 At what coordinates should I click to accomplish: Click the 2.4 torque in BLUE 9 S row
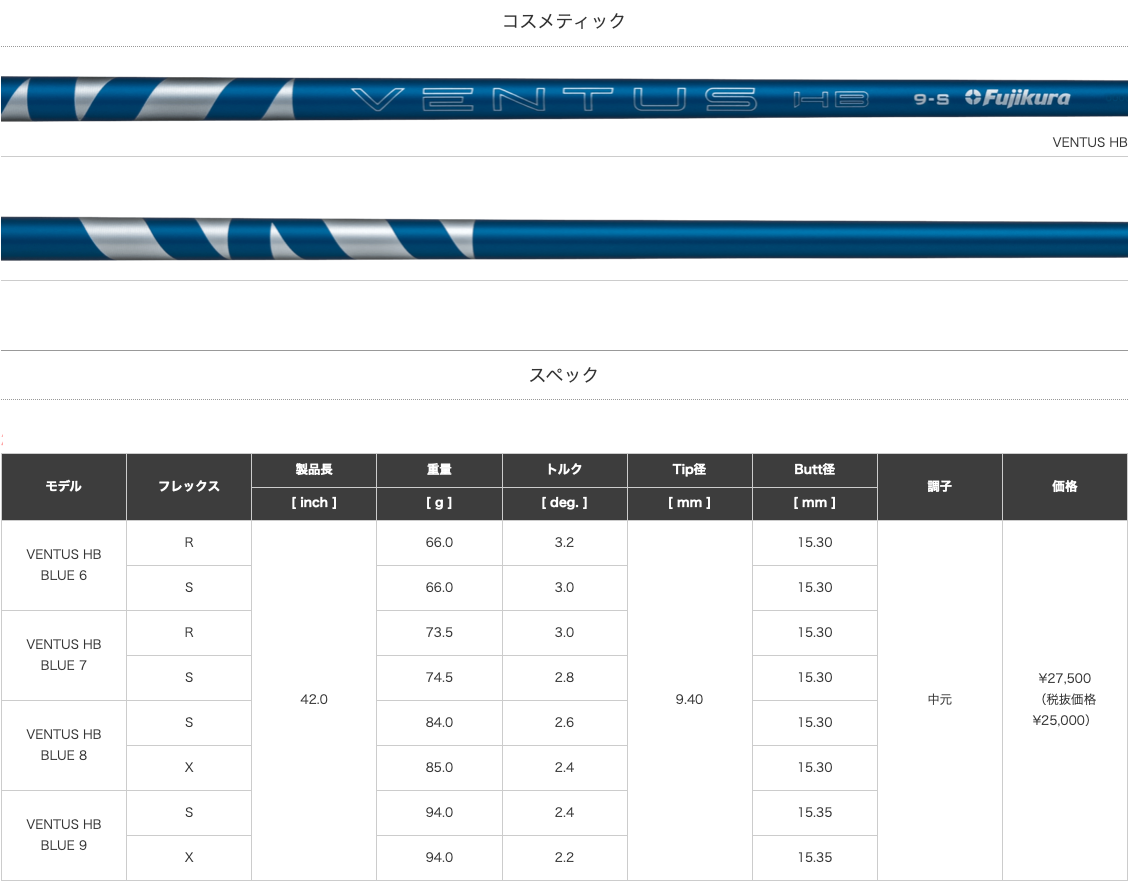click(564, 812)
